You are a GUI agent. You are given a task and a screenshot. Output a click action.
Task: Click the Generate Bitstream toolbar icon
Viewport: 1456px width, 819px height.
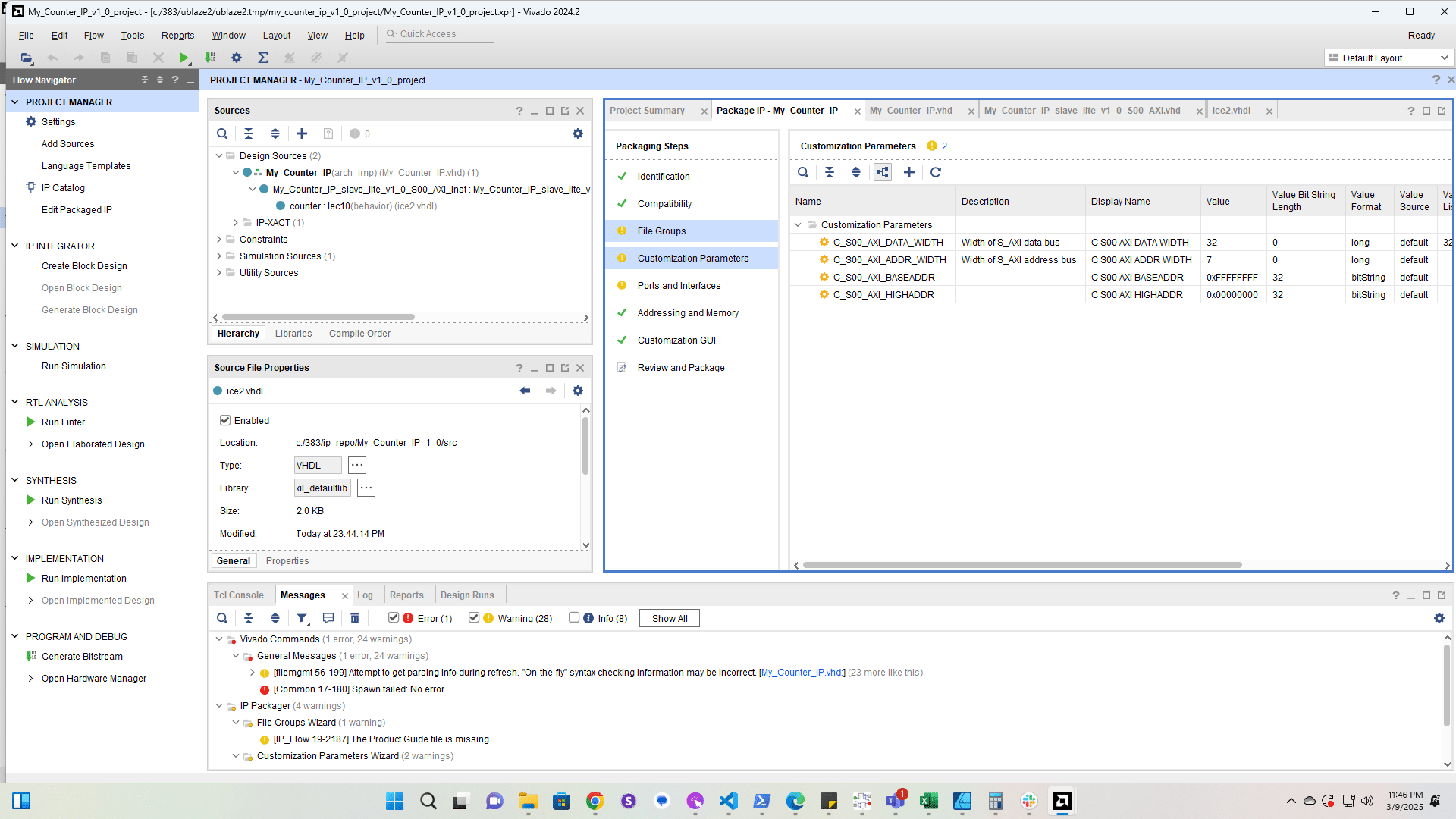[x=210, y=58]
